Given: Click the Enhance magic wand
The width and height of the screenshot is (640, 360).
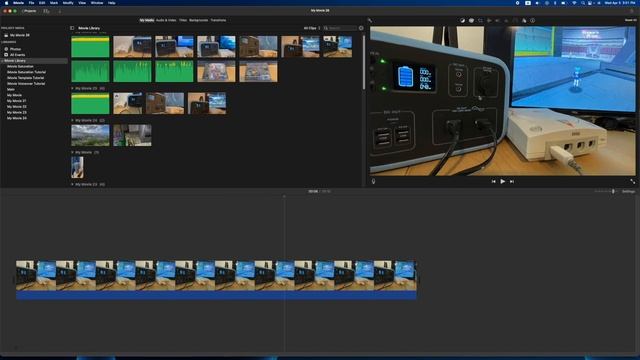Looking at the screenshot, I should [370, 20].
